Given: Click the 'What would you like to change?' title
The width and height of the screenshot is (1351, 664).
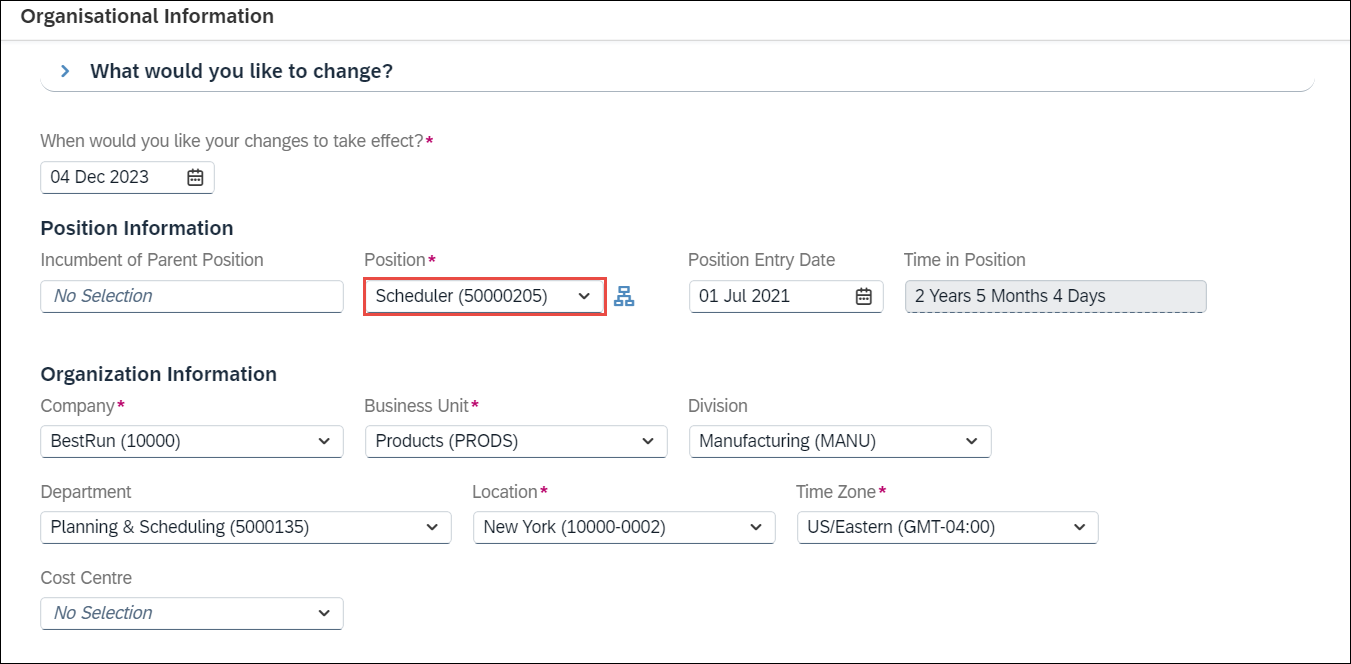Looking at the screenshot, I should tap(241, 71).
